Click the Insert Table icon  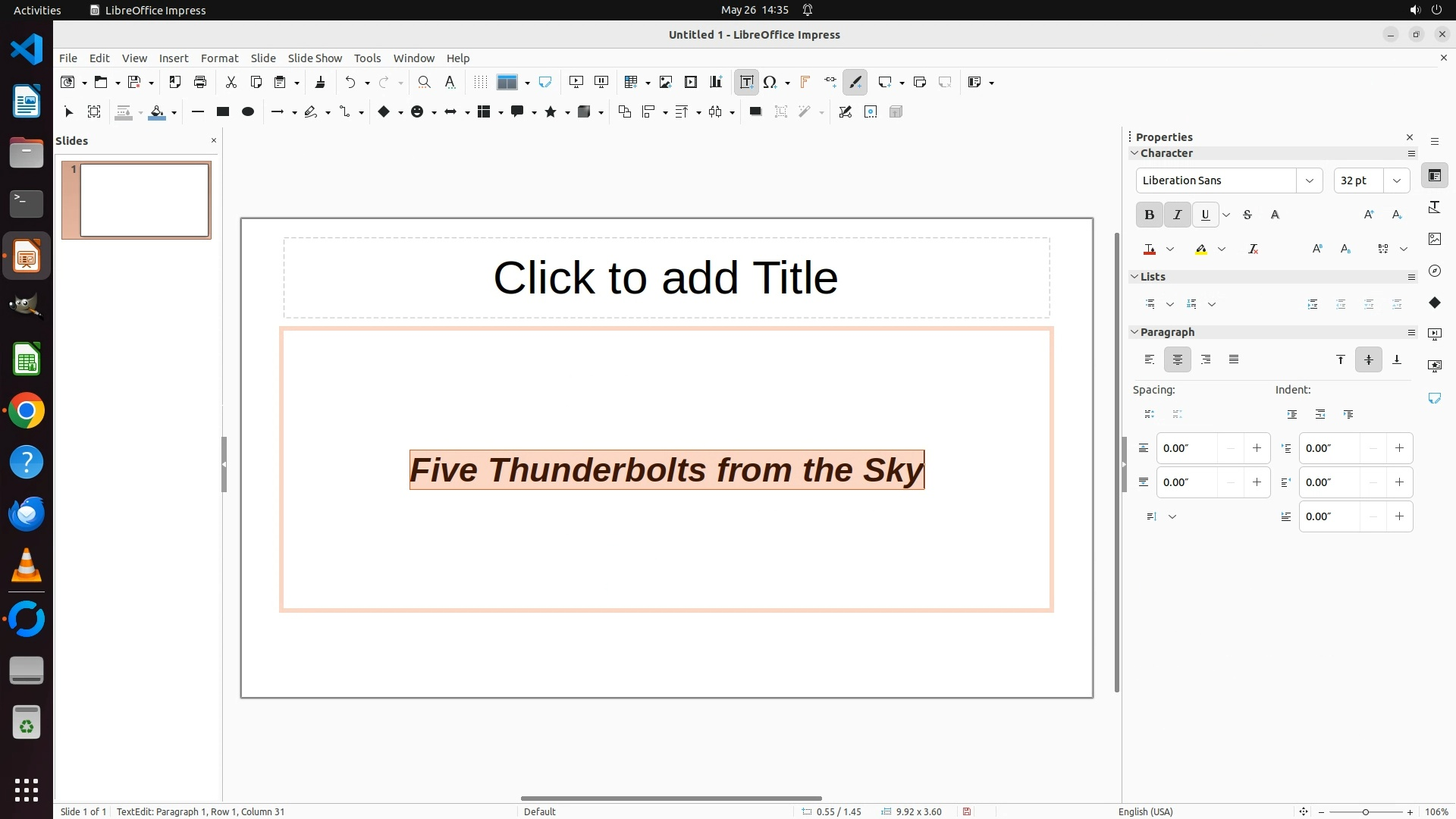click(630, 82)
